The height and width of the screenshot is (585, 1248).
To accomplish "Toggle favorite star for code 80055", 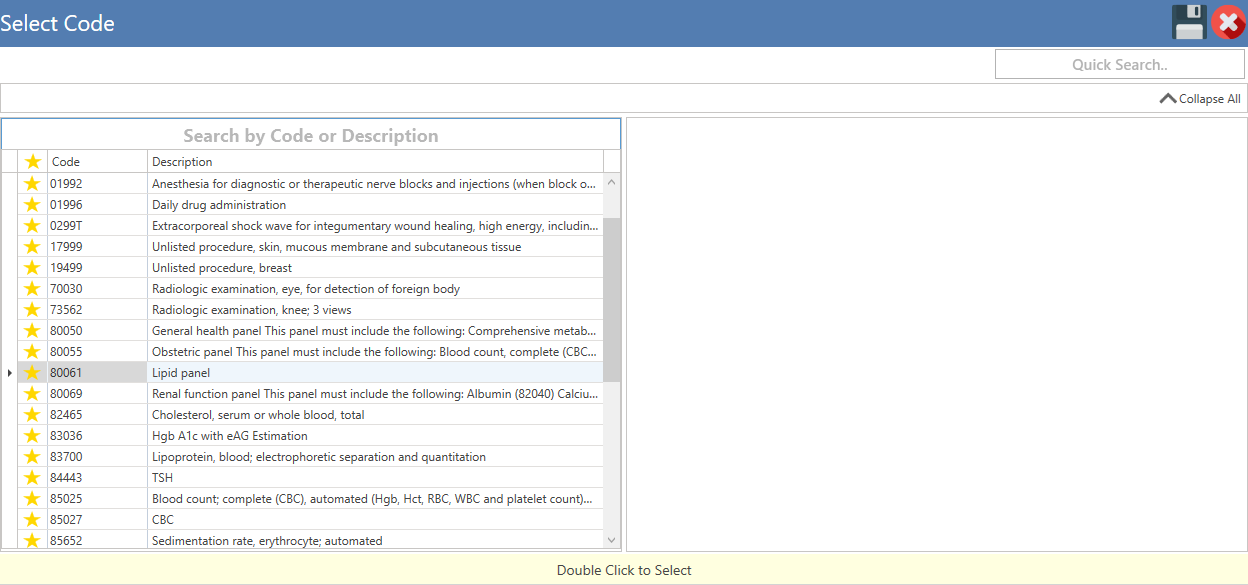I will point(33,352).
